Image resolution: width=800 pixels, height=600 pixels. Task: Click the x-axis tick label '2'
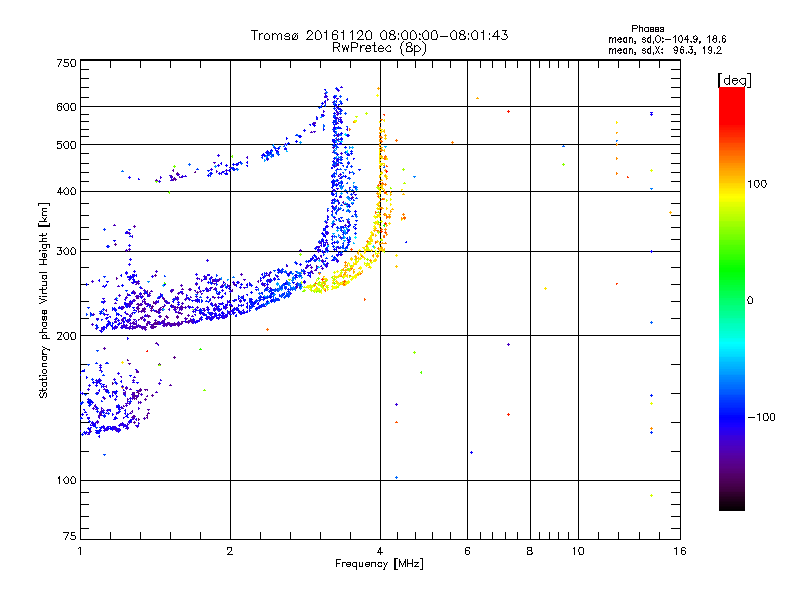click(230, 551)
